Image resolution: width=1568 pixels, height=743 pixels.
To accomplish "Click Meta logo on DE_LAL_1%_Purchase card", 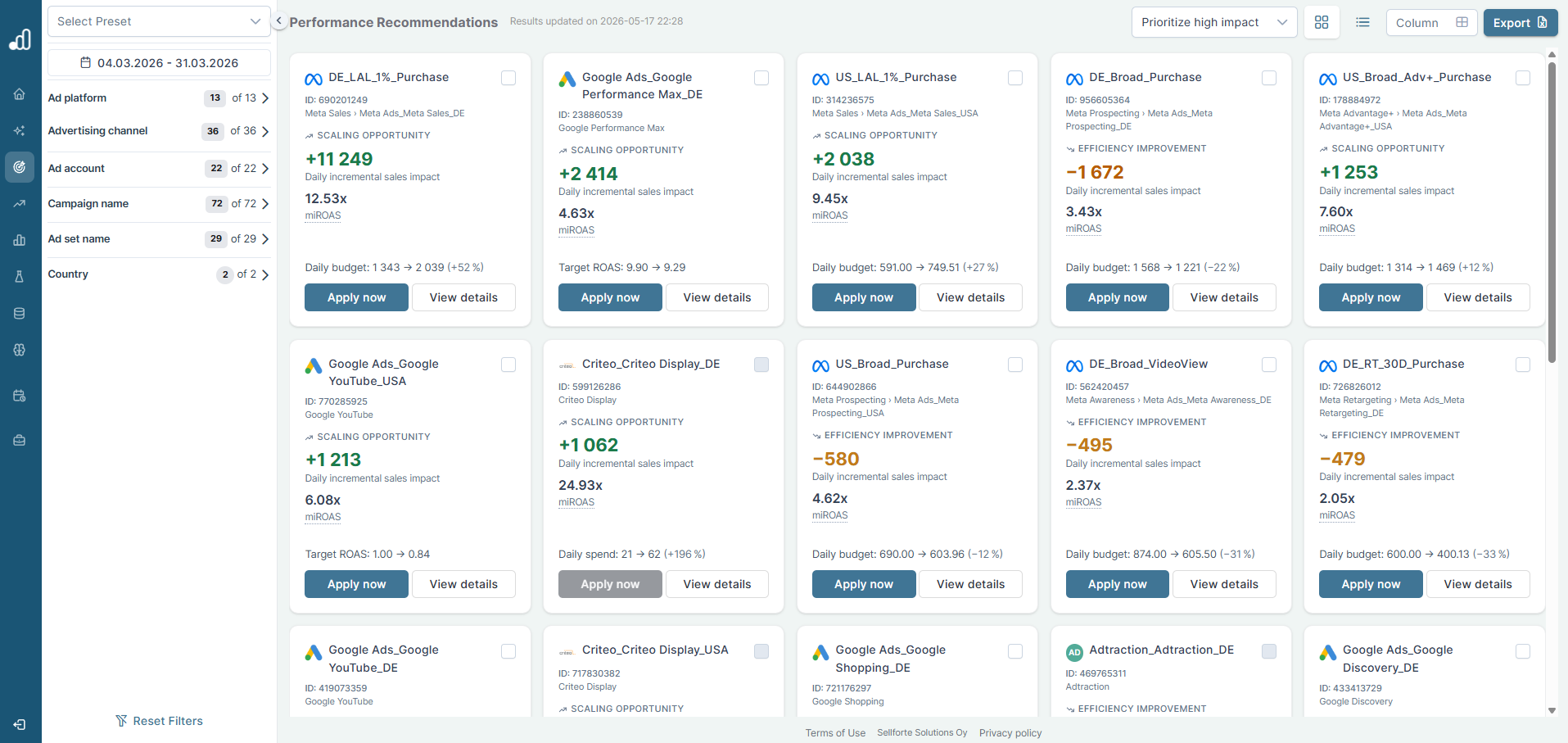I will tap(314, 79).
